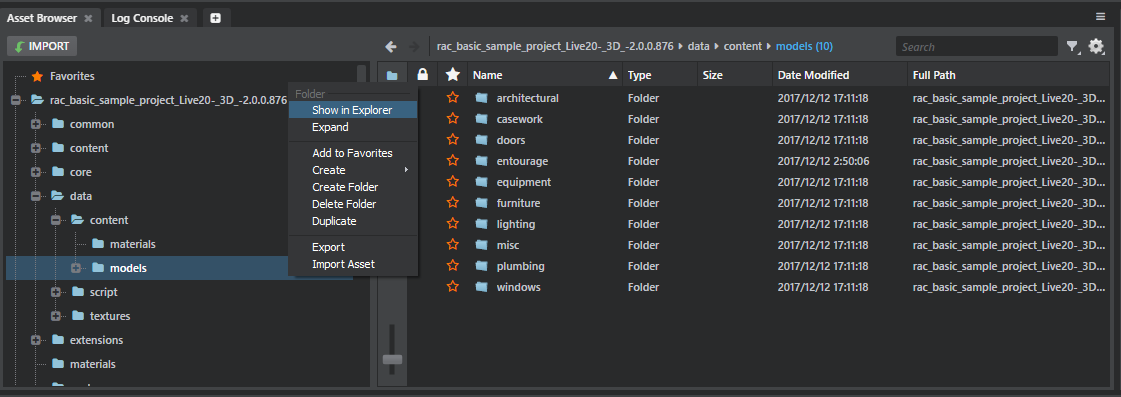Toggle favorite star for windows folder

(x=452, y=287)
